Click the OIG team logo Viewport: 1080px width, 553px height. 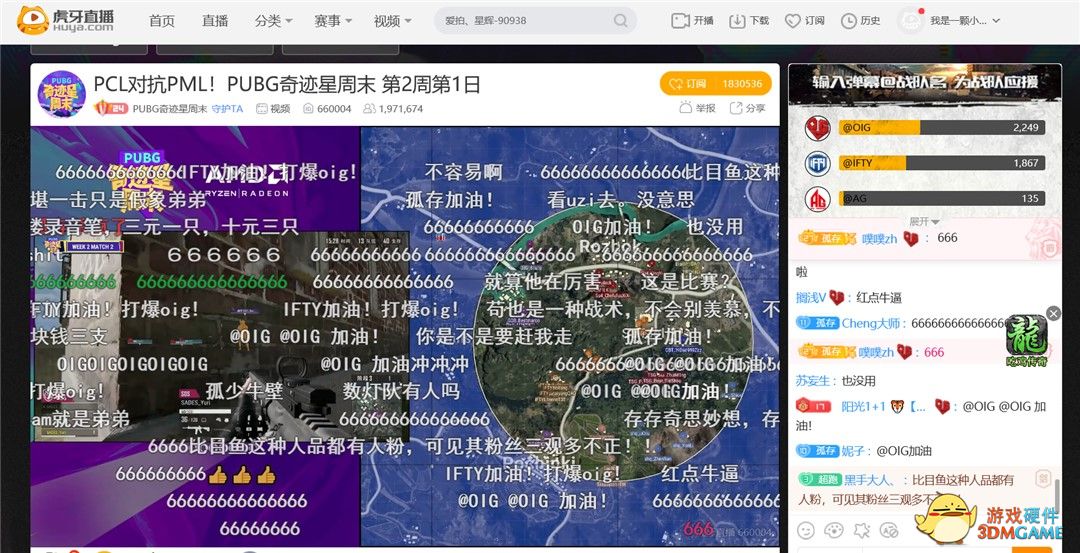818,127
